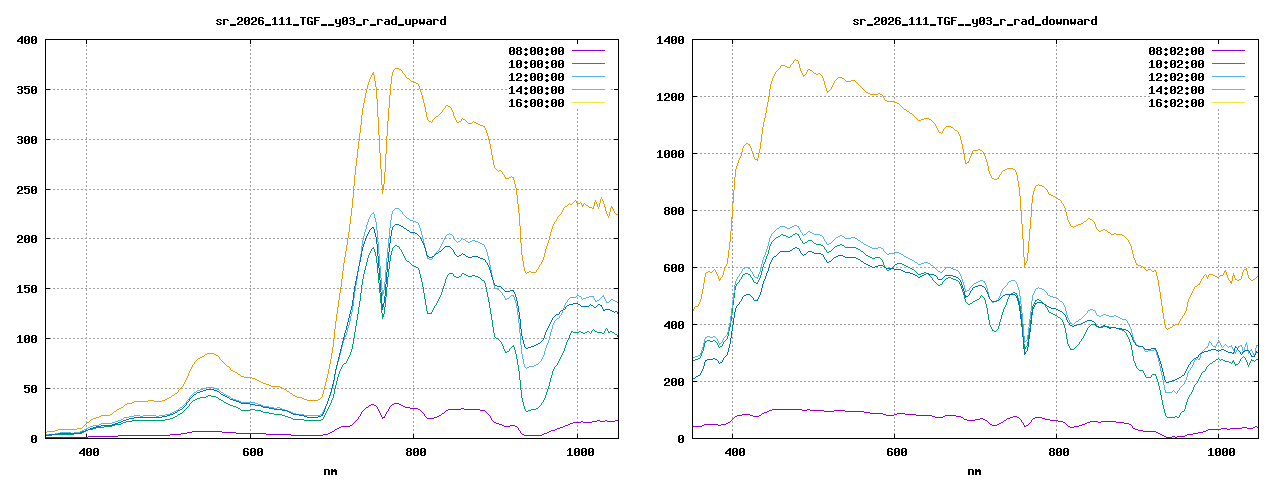The height and width of the screenshot is (480, 1280).
Task: Toggle the 14:00:00 legend entry in upward chart
Action: (536, 90)
